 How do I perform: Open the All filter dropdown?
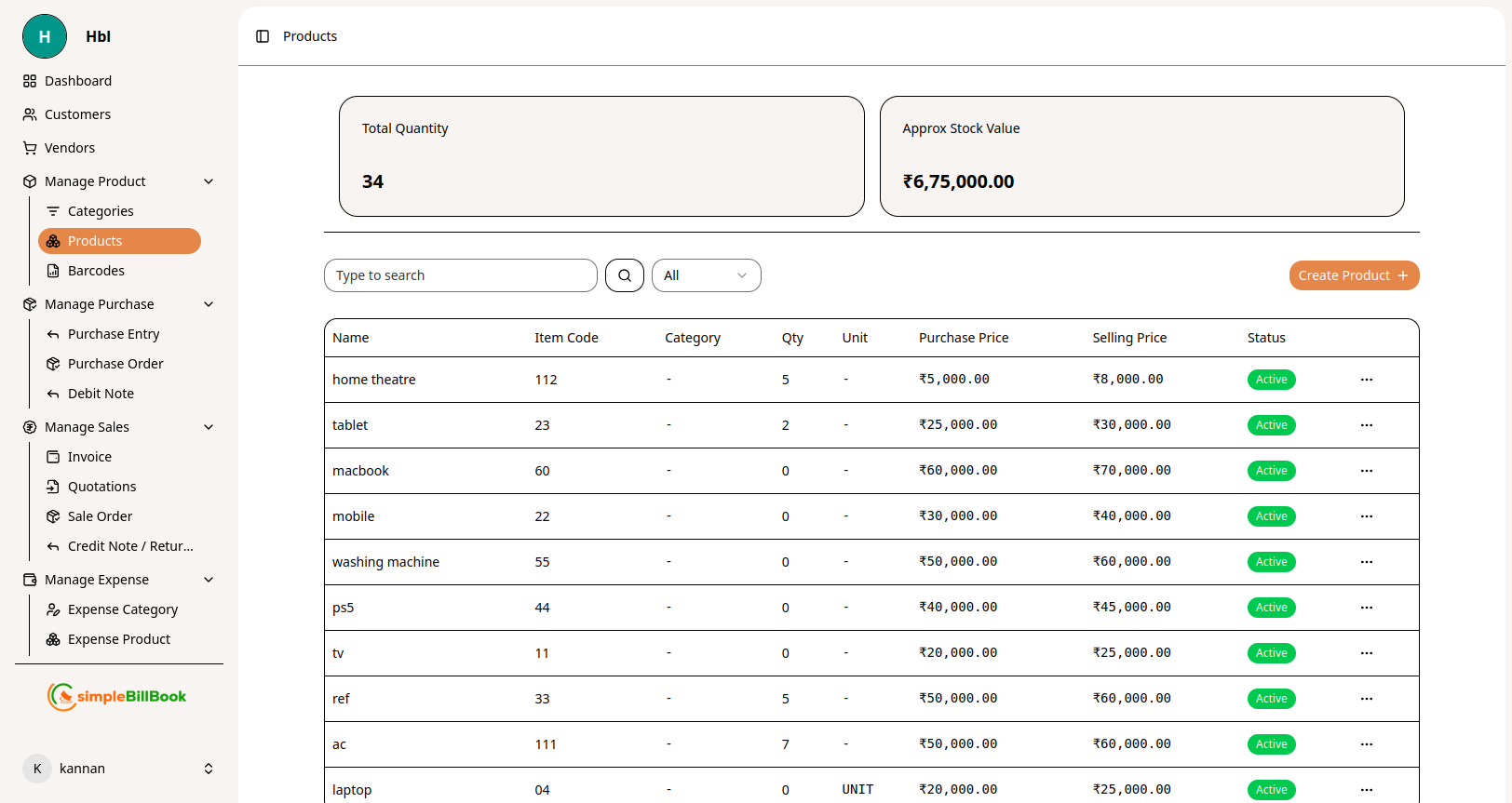[706, 275]
